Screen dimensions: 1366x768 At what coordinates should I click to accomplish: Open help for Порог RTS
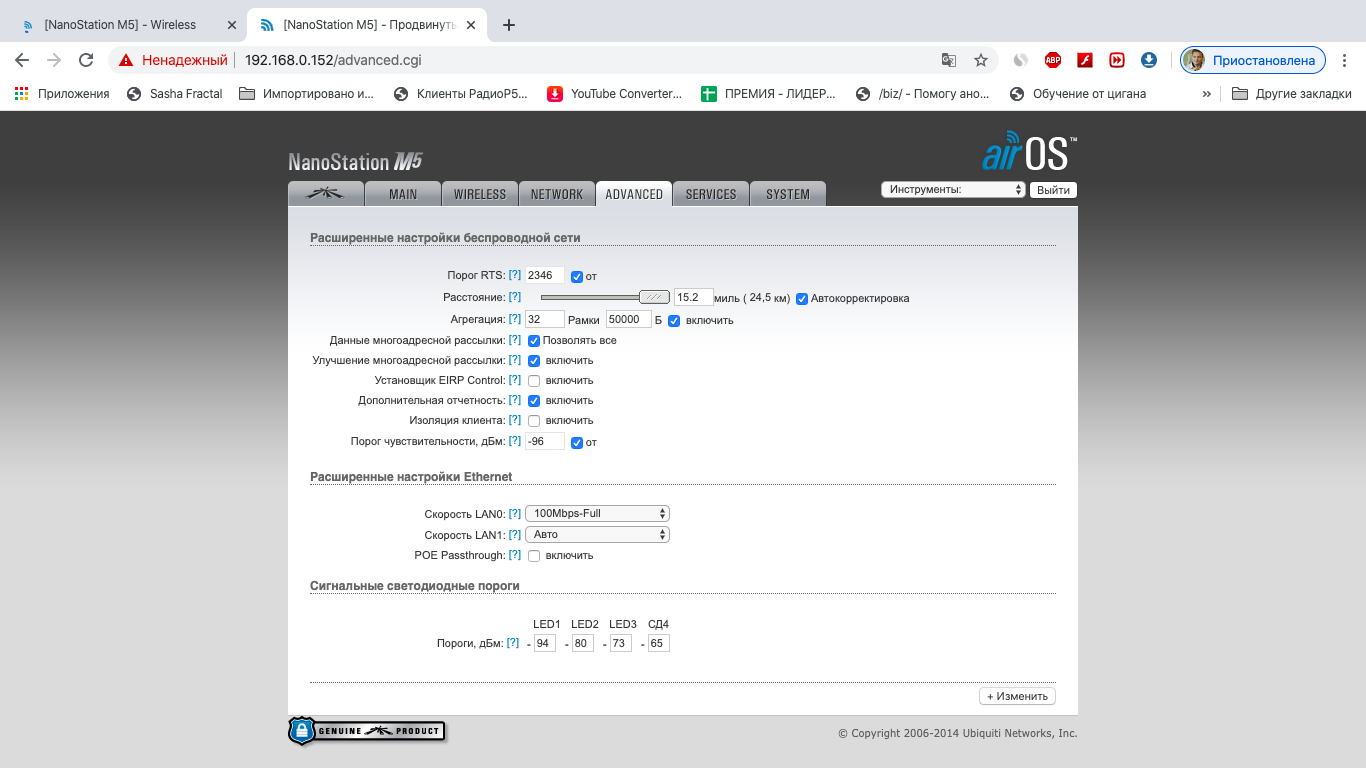[x=514, y=275]
